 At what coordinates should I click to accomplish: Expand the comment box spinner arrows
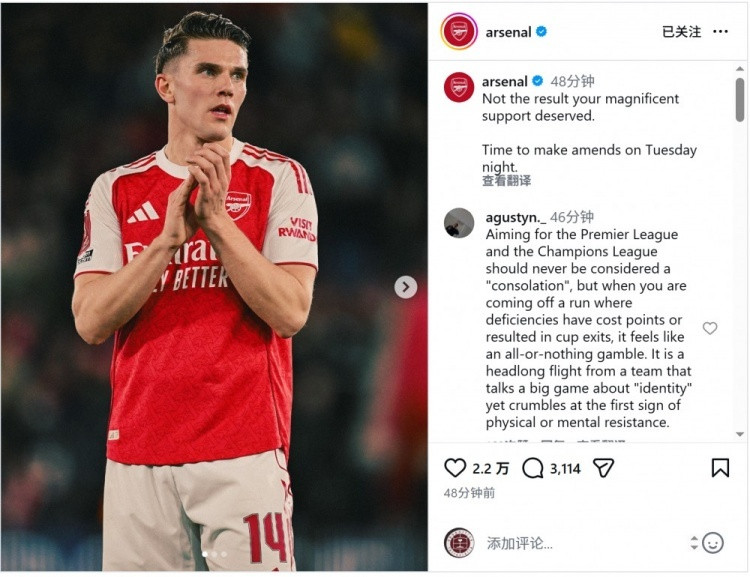694,543
